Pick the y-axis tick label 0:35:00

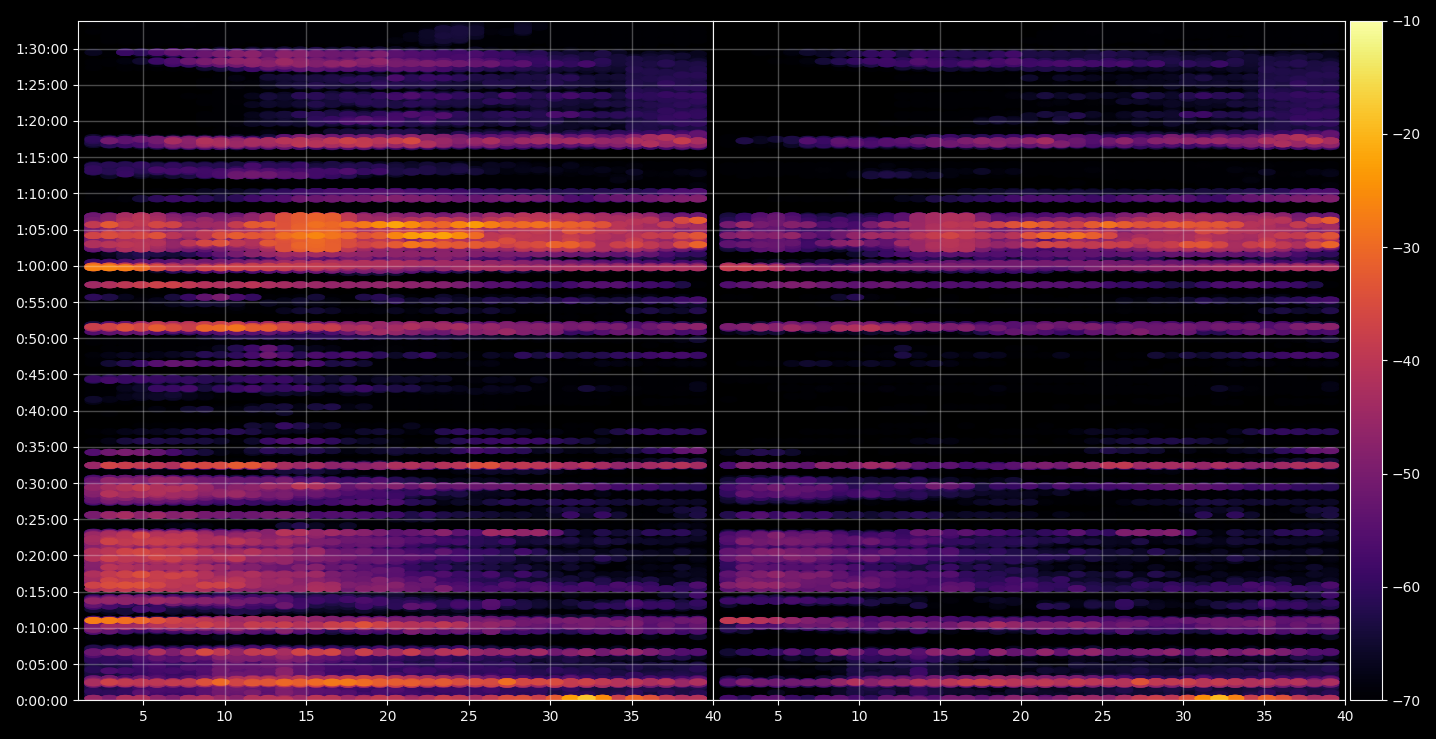click(x=41, y=447)
